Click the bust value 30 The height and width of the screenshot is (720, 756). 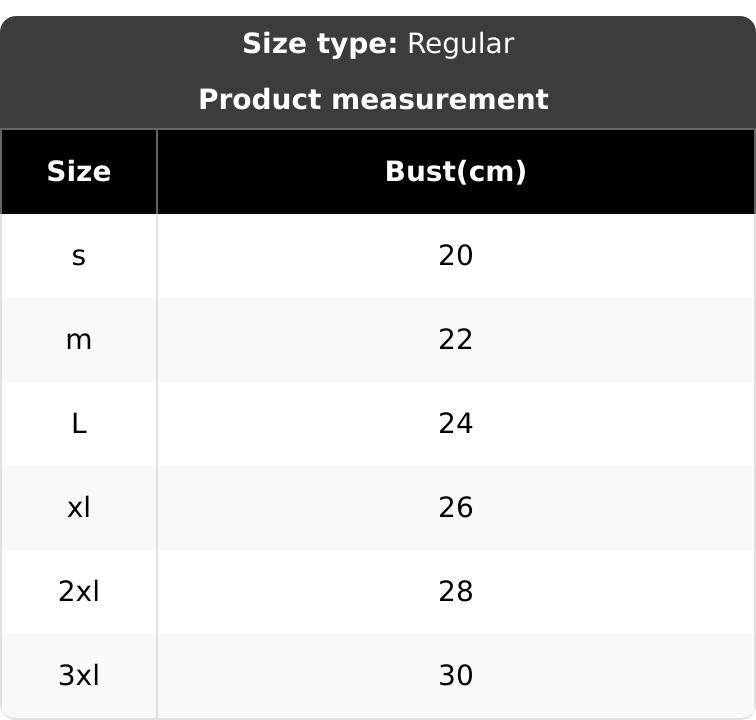click(x=455, y=676)
